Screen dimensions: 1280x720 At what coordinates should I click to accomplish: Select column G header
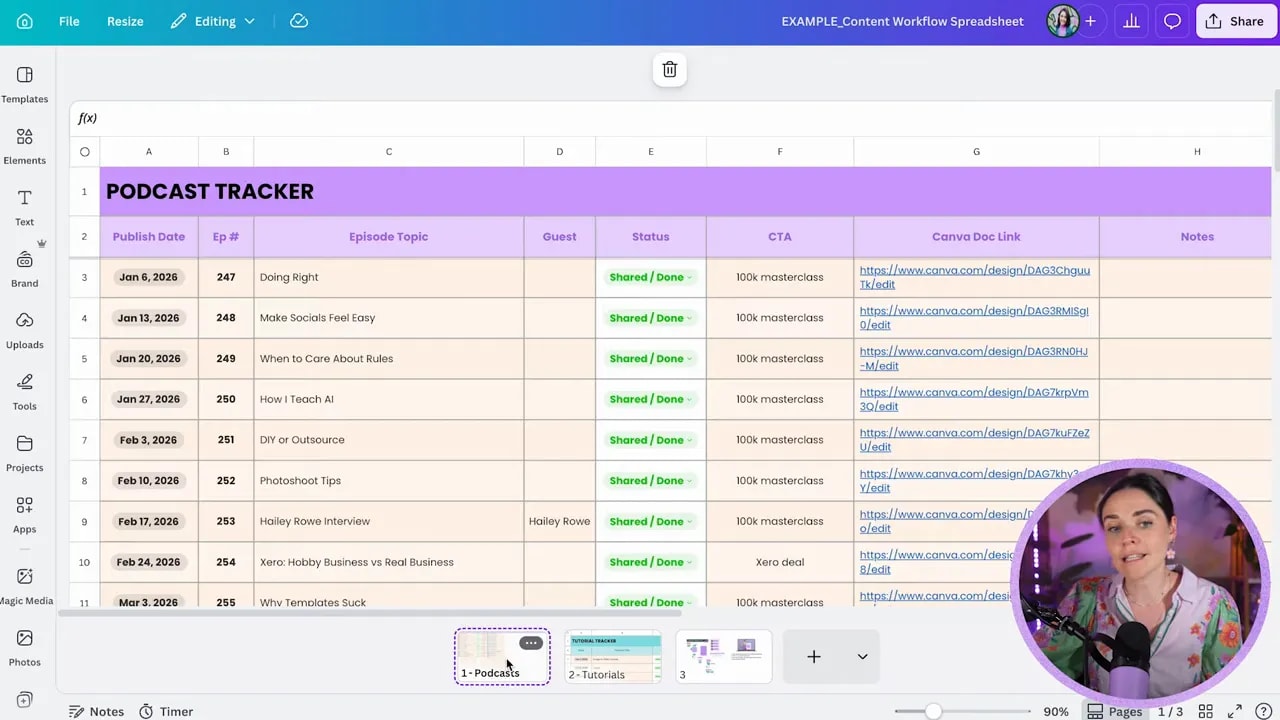(x=976, y=152)
